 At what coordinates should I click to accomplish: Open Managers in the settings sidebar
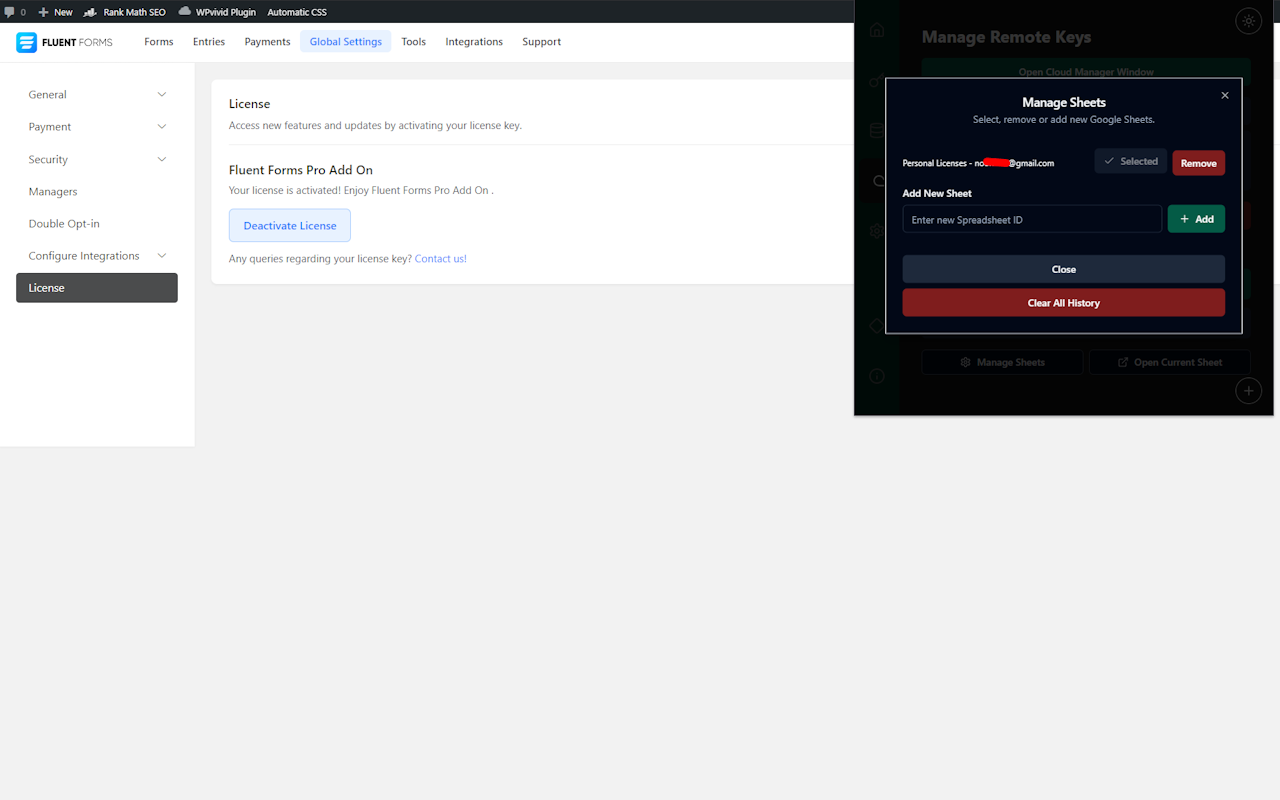coord(53,192)
